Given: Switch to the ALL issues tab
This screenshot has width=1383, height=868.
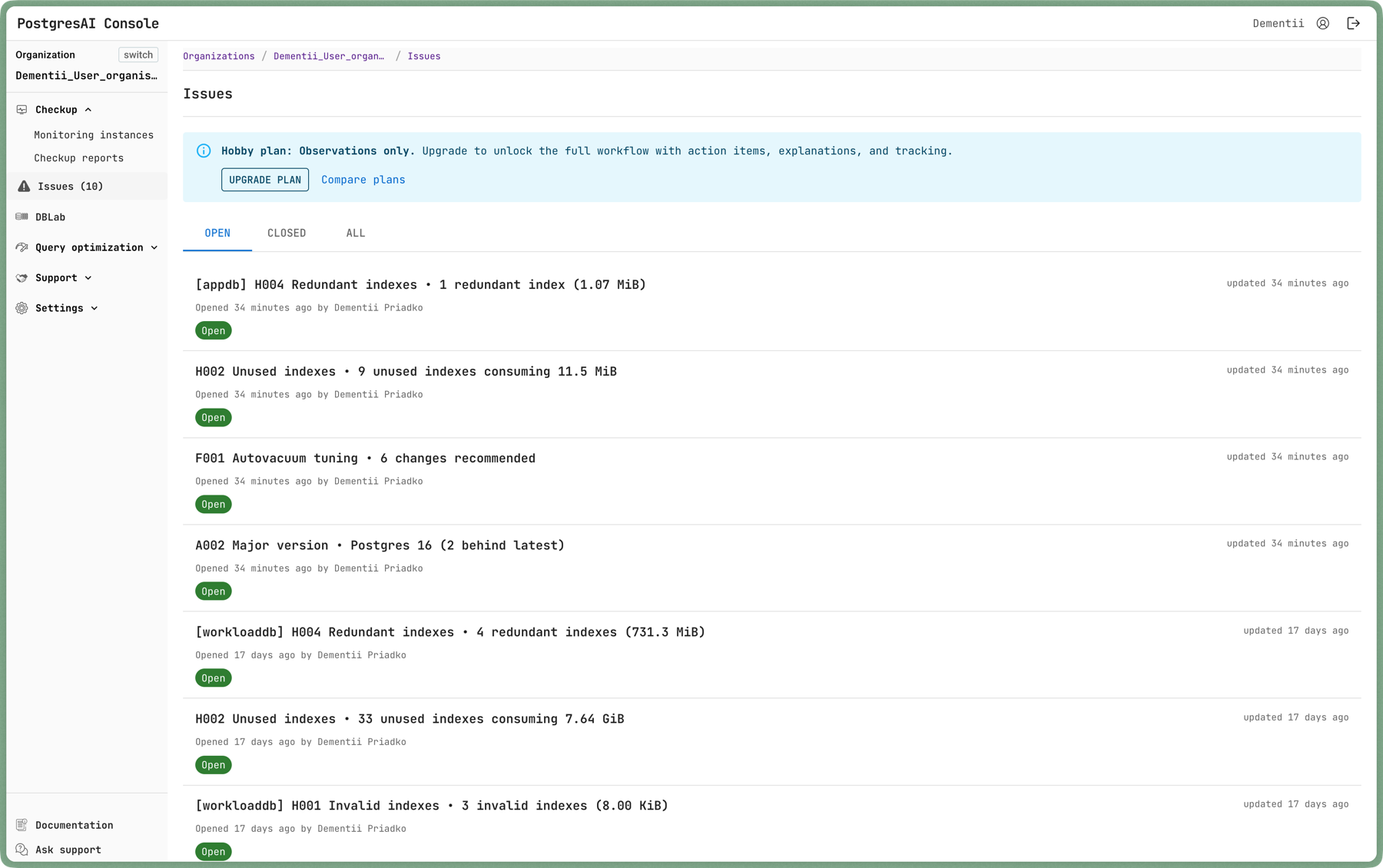Looking at the screenshot, I should click(355, 233).
